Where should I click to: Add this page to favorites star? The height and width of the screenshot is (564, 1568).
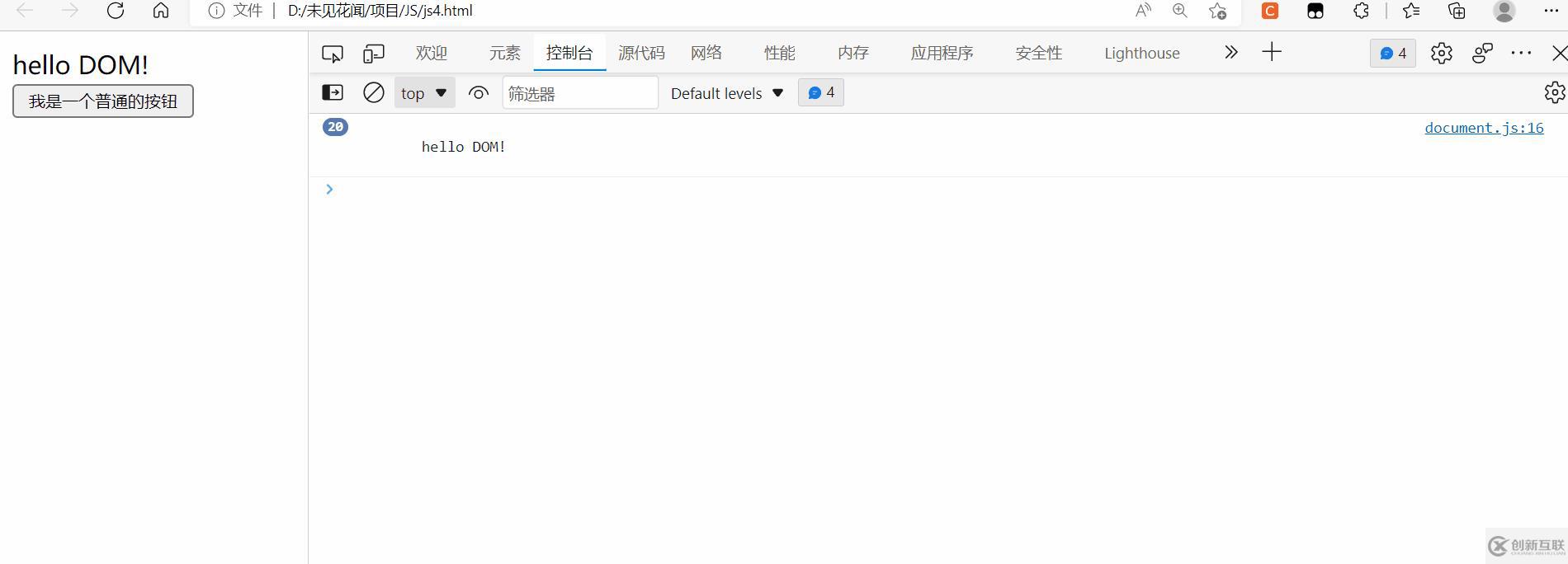1217,11
